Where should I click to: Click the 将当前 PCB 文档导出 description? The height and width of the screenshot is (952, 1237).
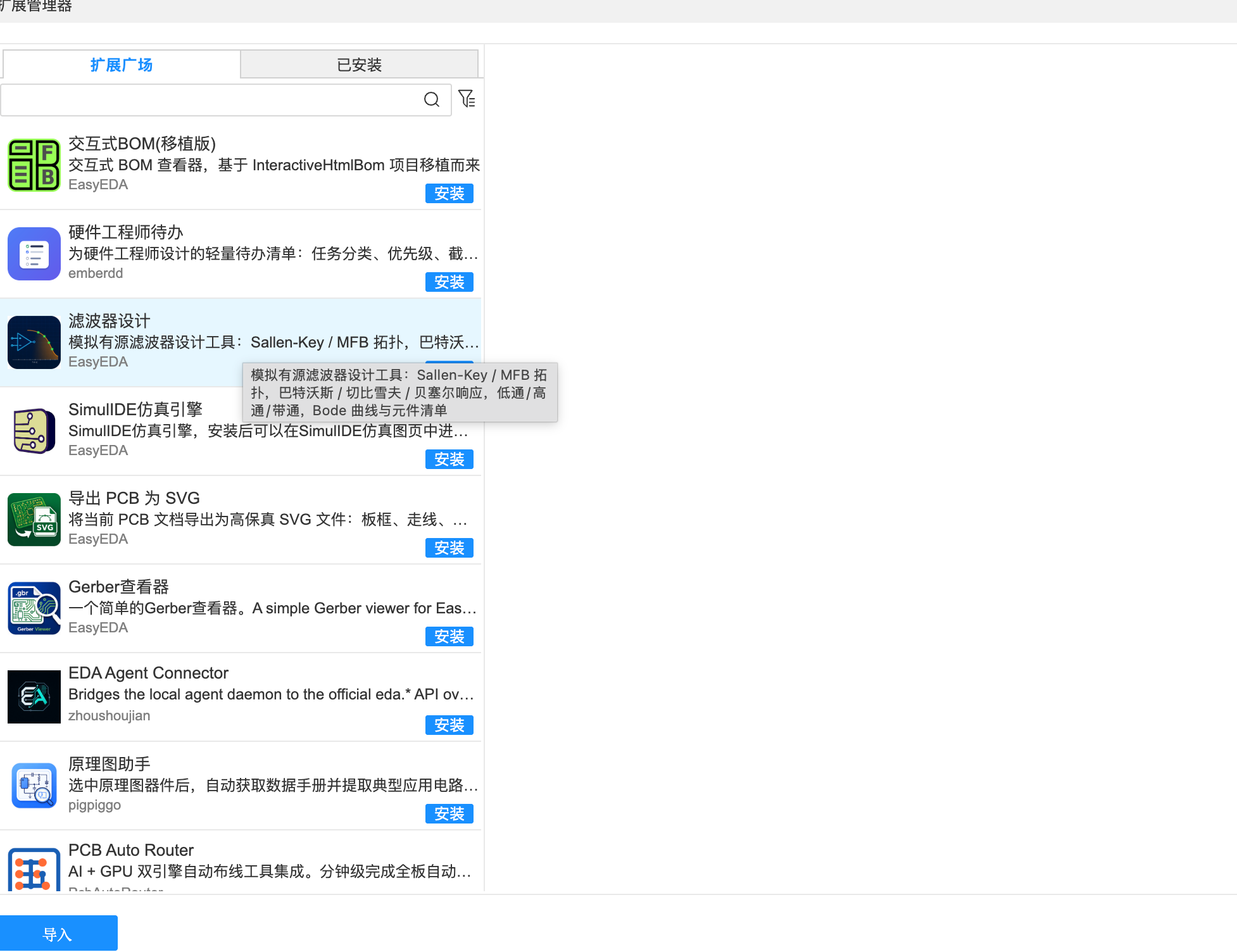(x=268, y=520)
